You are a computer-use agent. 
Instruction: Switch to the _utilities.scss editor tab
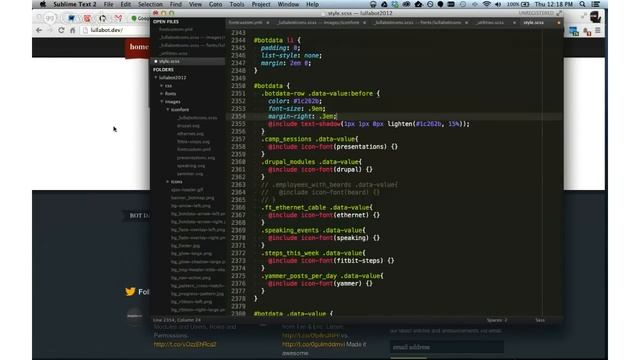(x=490, y=22)
